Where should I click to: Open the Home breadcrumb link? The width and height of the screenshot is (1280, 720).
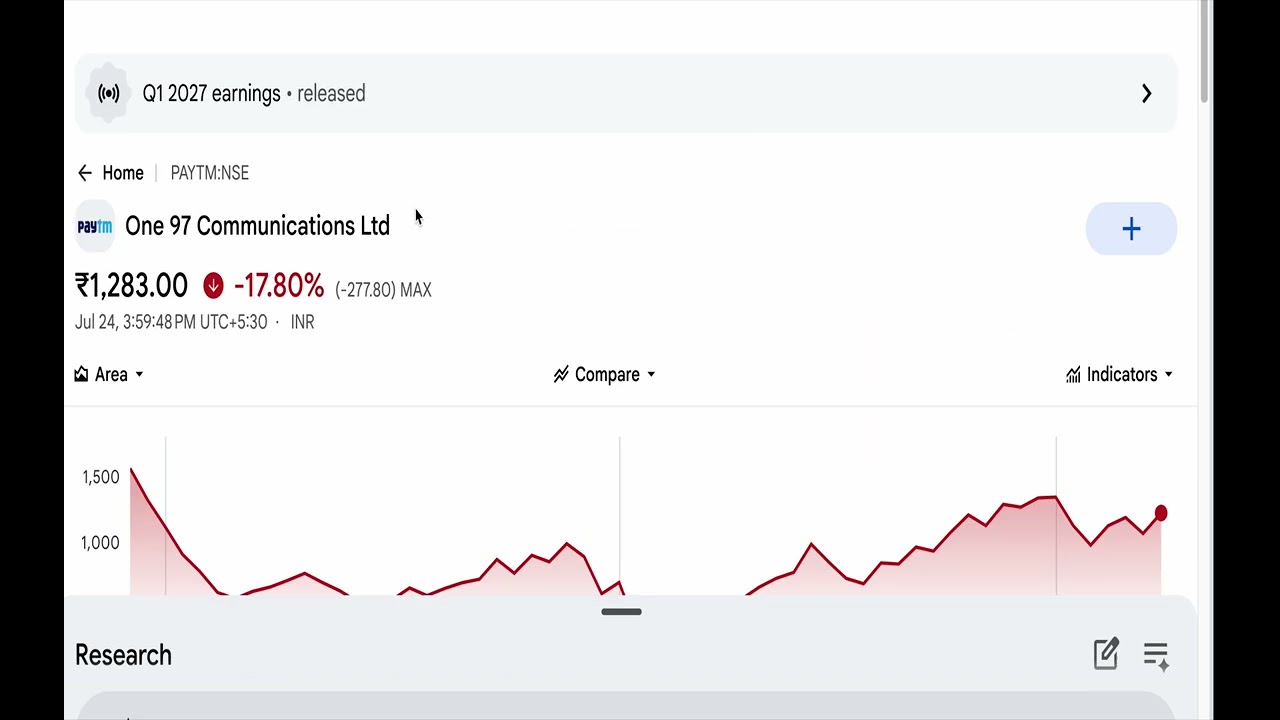tap(123, 173)
